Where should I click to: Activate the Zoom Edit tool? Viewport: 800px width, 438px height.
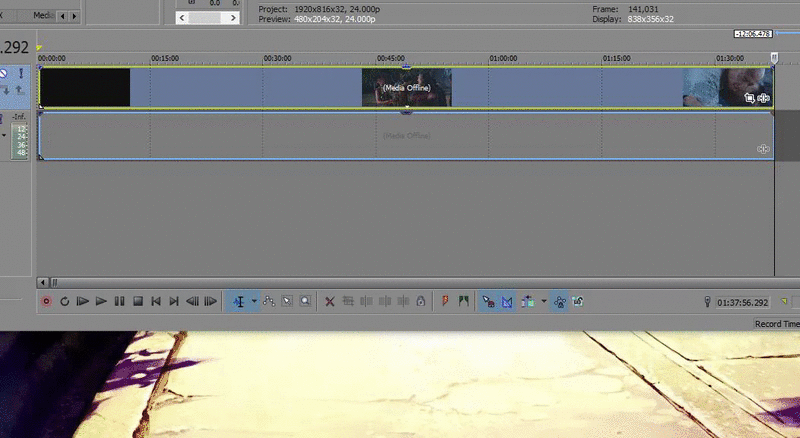click(305, 301)
